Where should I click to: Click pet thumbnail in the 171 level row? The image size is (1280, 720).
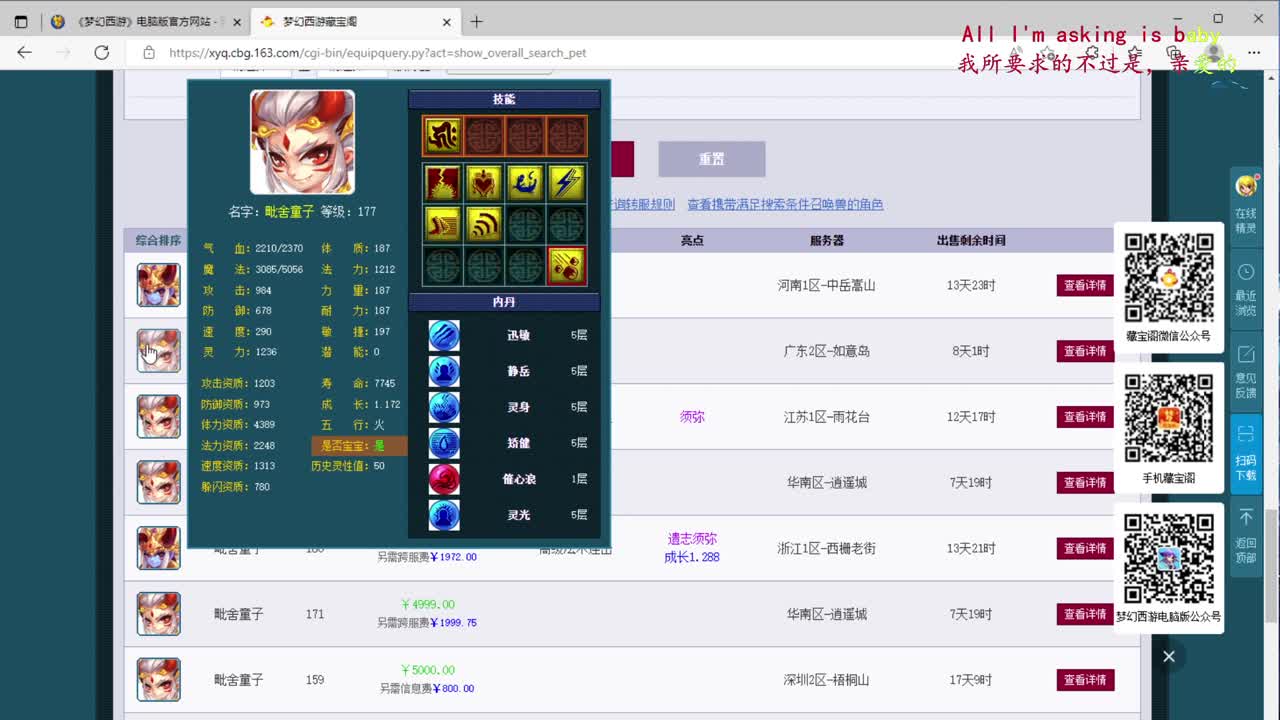pos(159,614)
